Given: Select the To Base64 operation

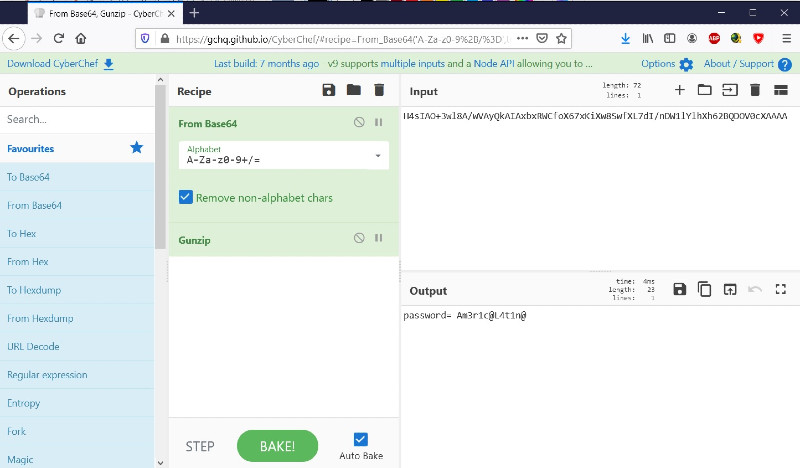Looking at the screenshot, I should (77, 177).
